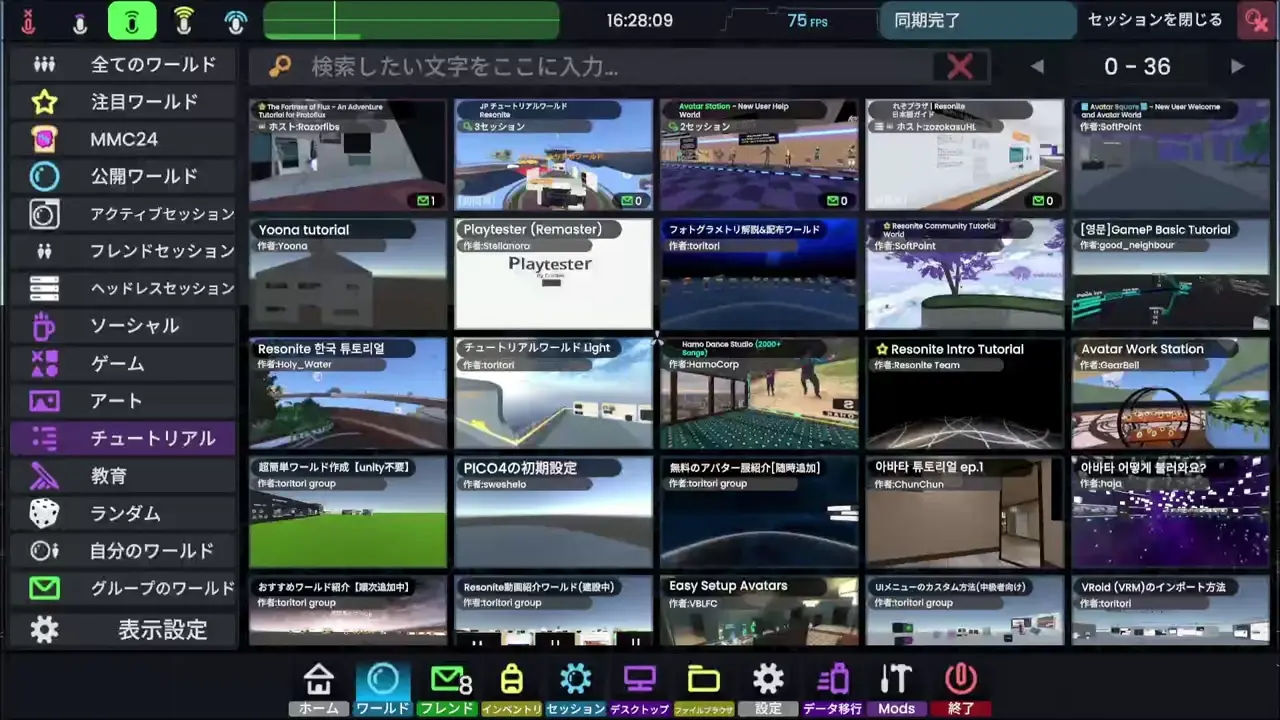This screenshot has width=1280, height=720.
Task: Click the セッションを閉じる button
Action: click(x=1154, y=20)
